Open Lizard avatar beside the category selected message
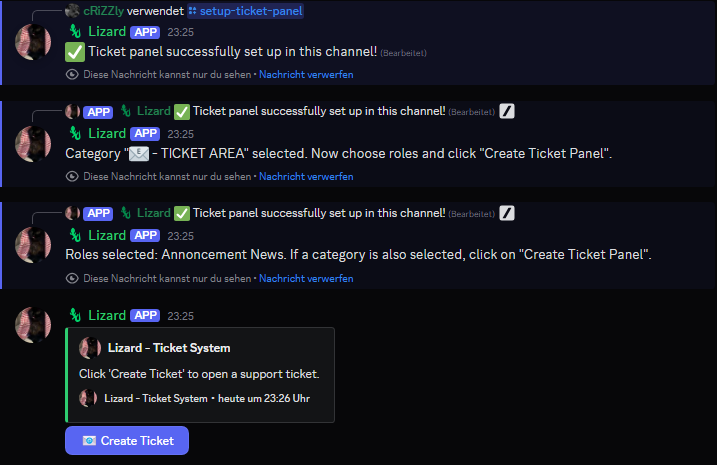 click(33, 143)
